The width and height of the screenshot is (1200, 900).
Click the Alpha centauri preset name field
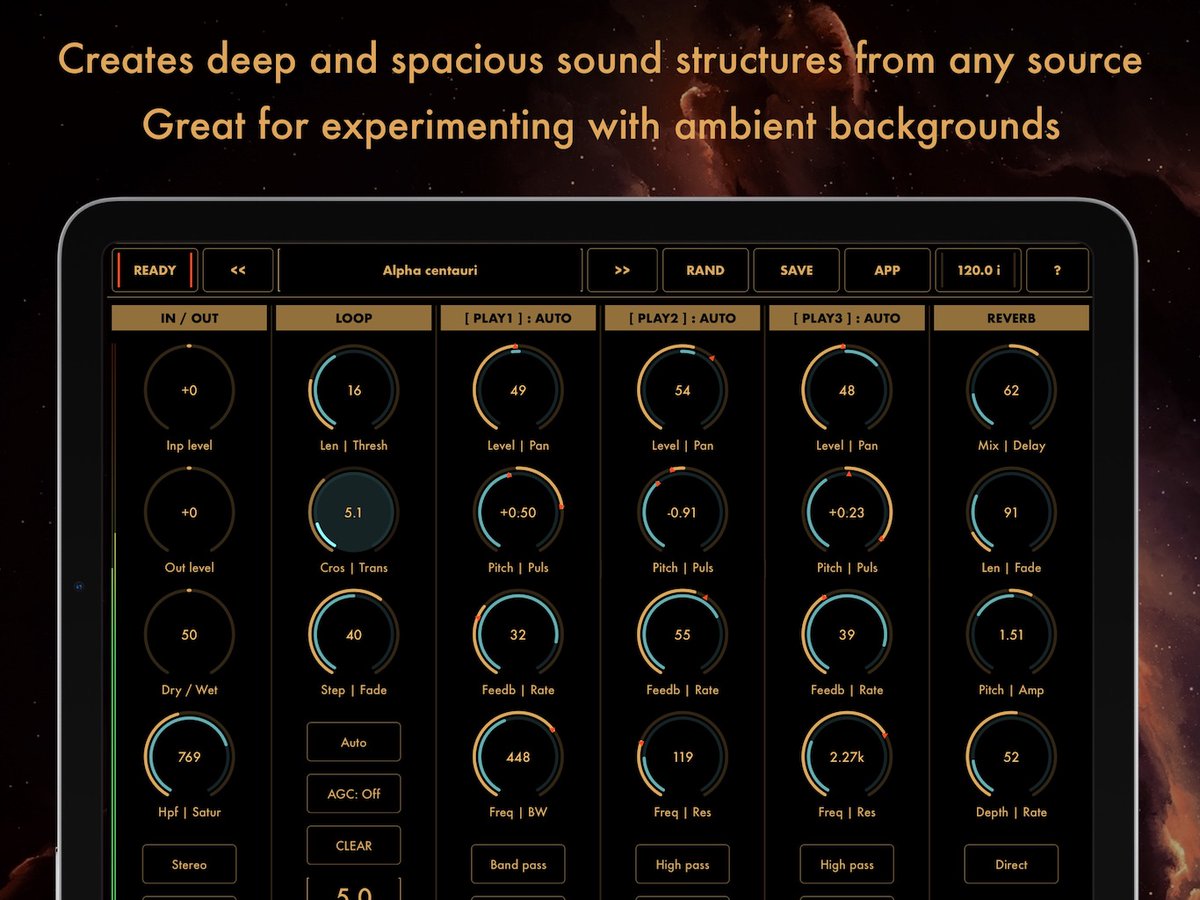click(x=430, y=270)
